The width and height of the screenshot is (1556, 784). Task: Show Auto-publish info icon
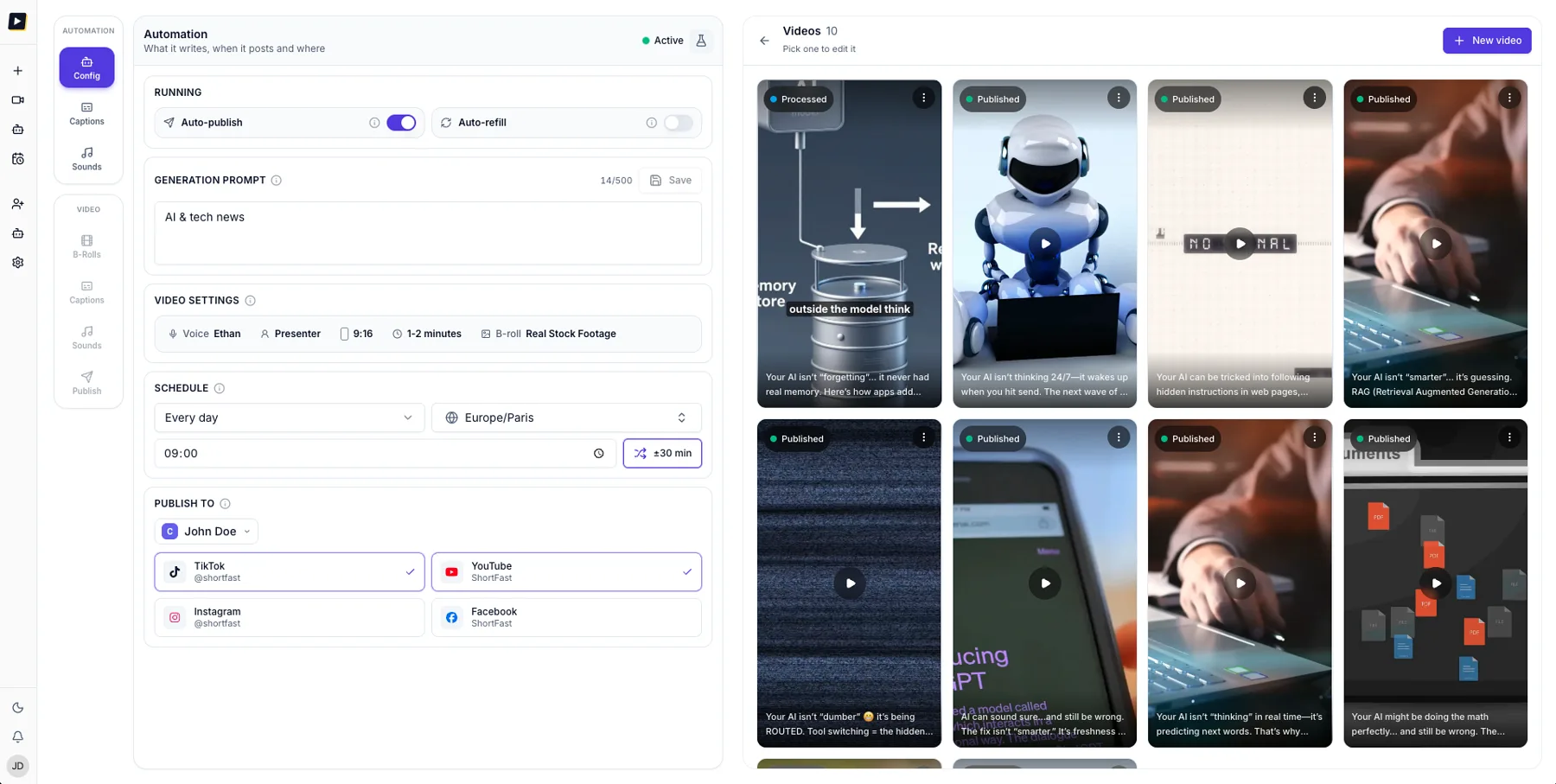click(x=374, y=123)
